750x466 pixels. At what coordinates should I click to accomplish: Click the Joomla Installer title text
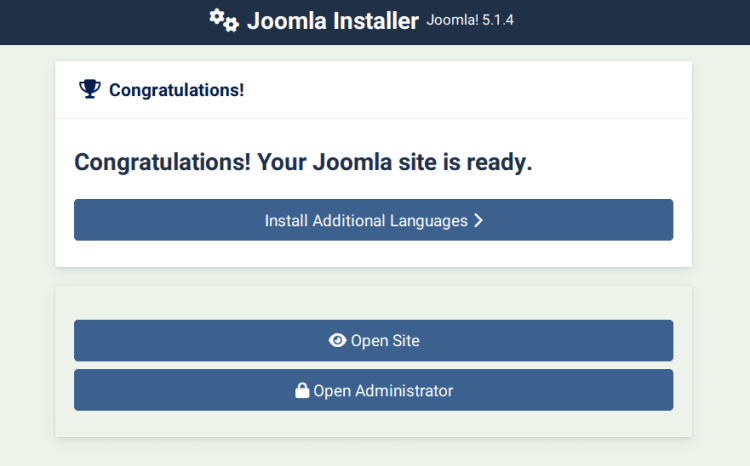tap(332, 21)
